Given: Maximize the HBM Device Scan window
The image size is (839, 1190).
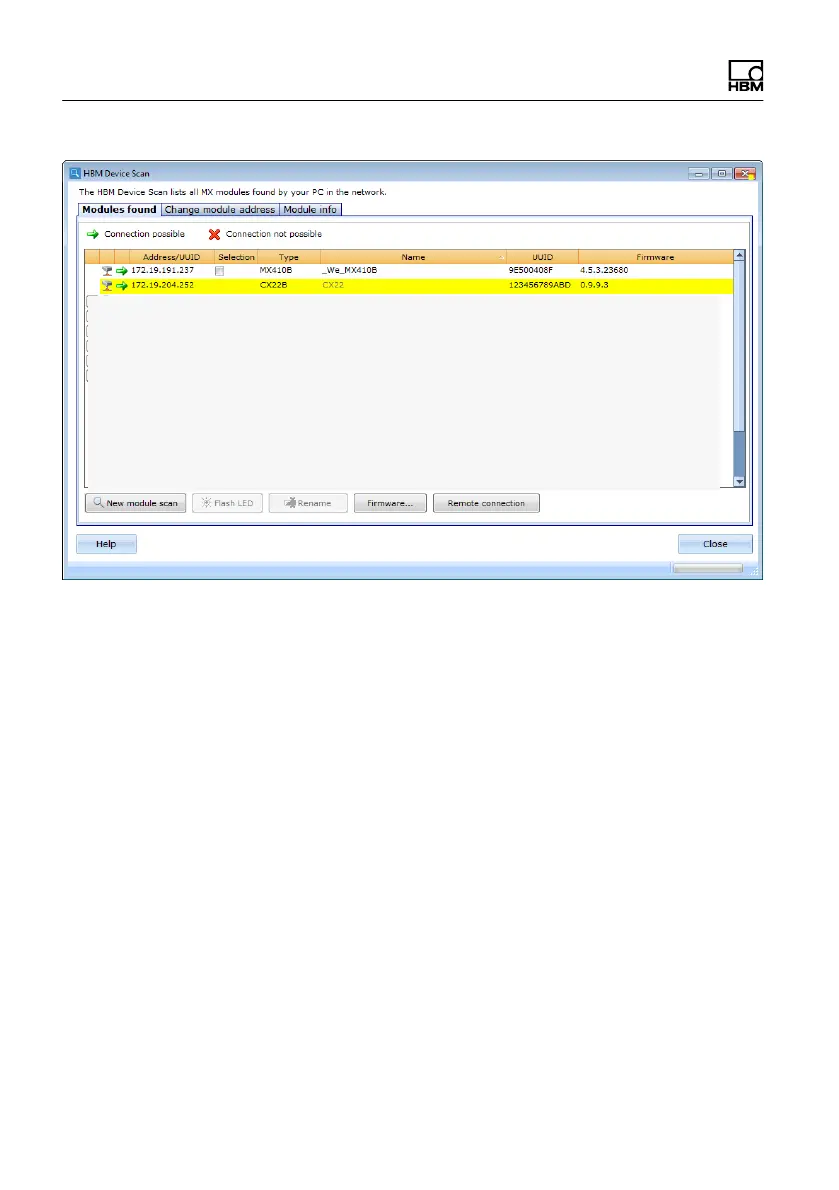Looking at the screenshot, I should tap(721, 174).
